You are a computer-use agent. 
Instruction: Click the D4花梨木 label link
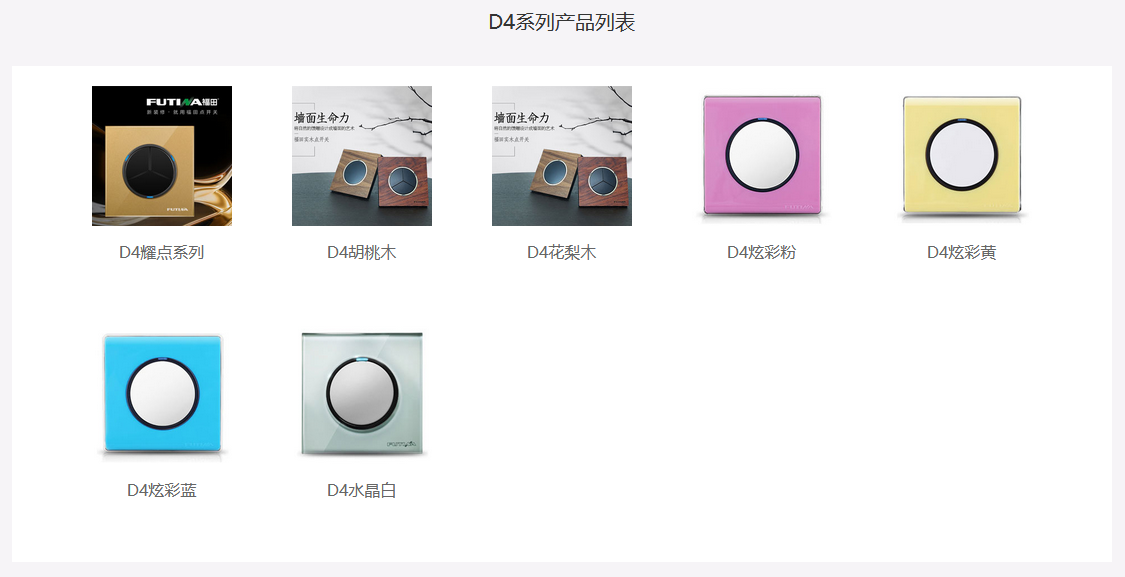(x=562, y=253)
